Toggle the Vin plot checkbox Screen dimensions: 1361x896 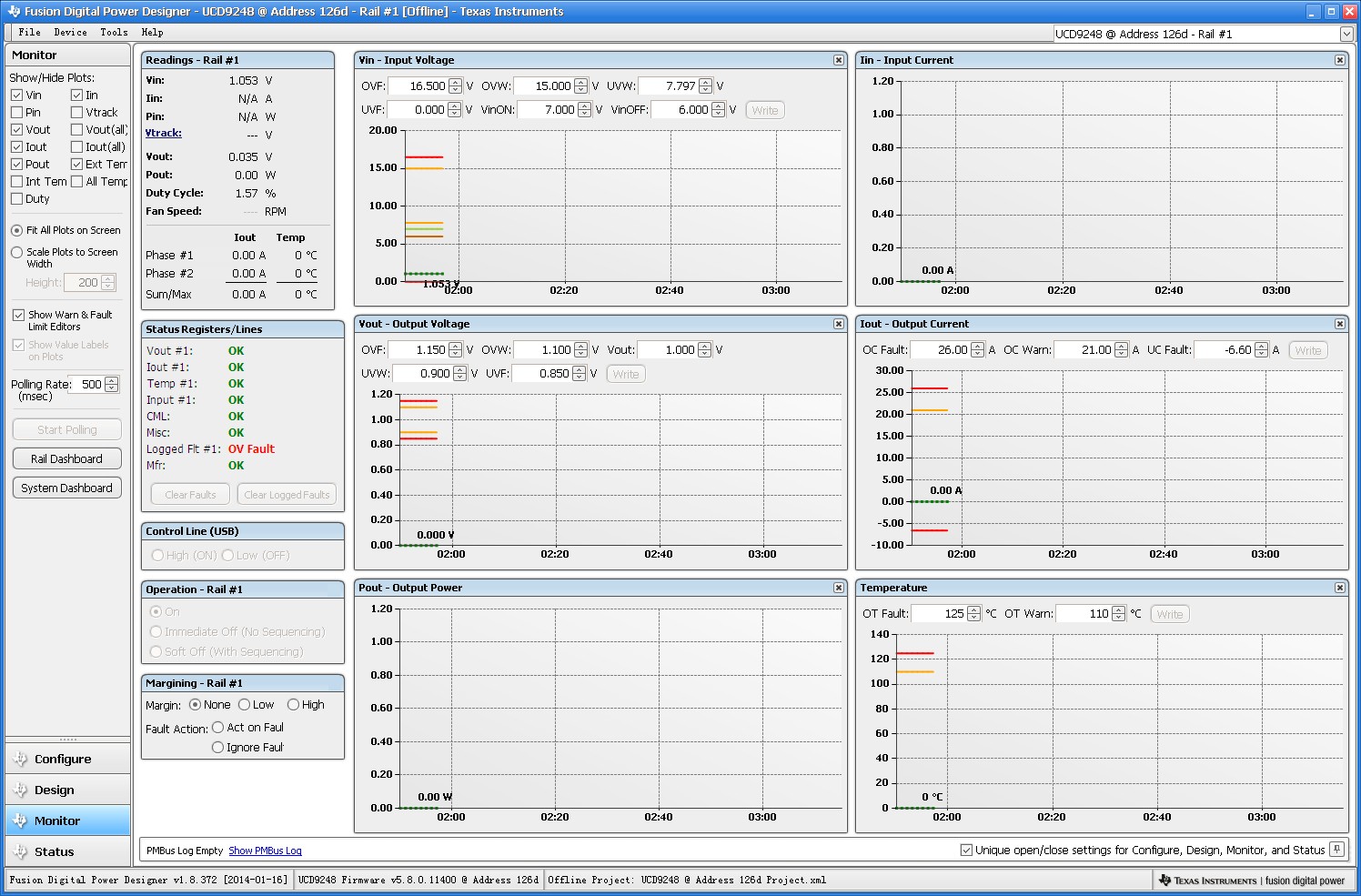point(16,95)
